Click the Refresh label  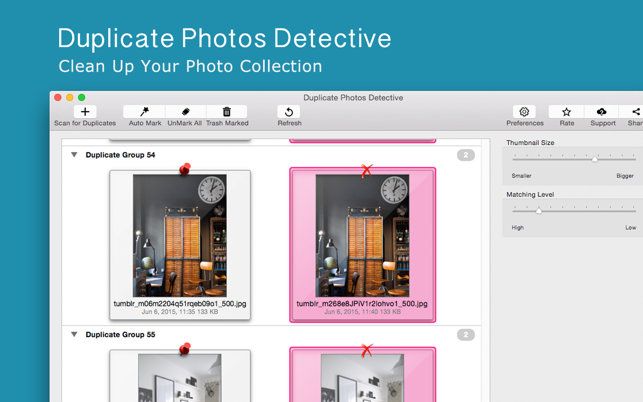coord(290,123)
